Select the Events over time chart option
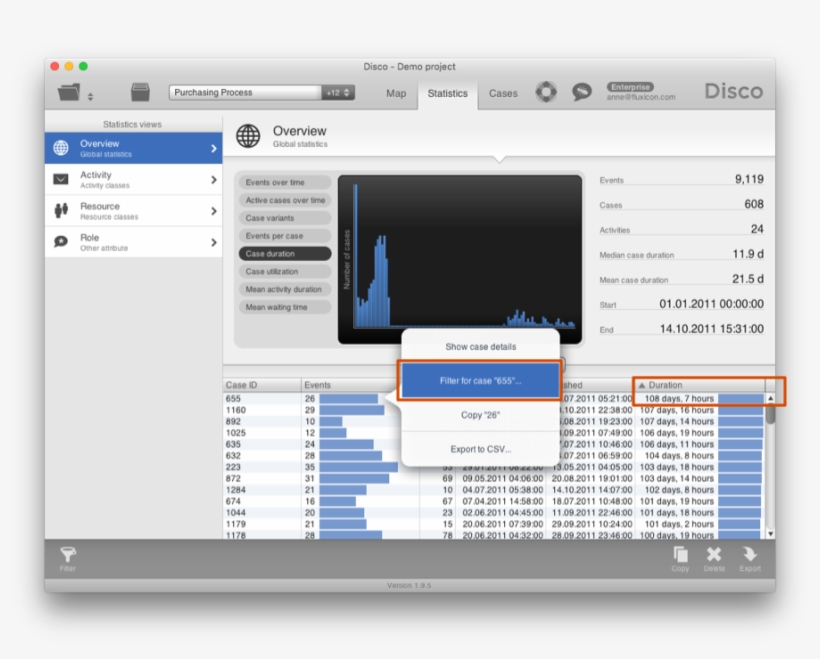Screen dimensions: 820x659 [x=285, y=183]
